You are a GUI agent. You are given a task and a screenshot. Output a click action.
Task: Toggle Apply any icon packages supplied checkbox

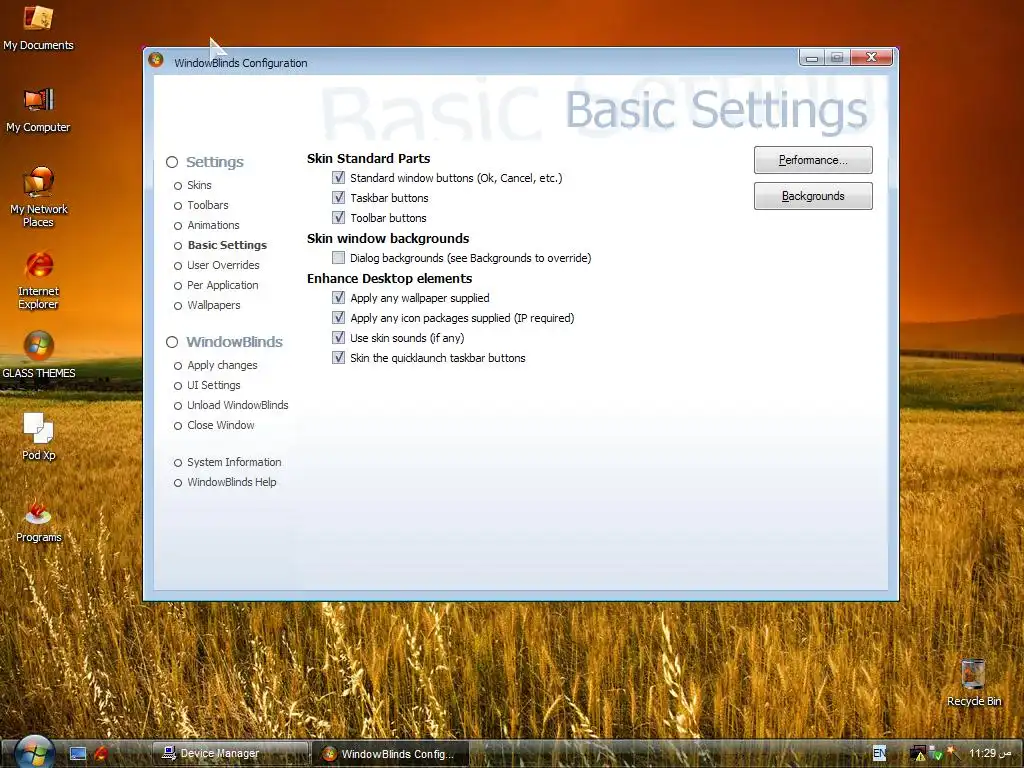[338, 317]
